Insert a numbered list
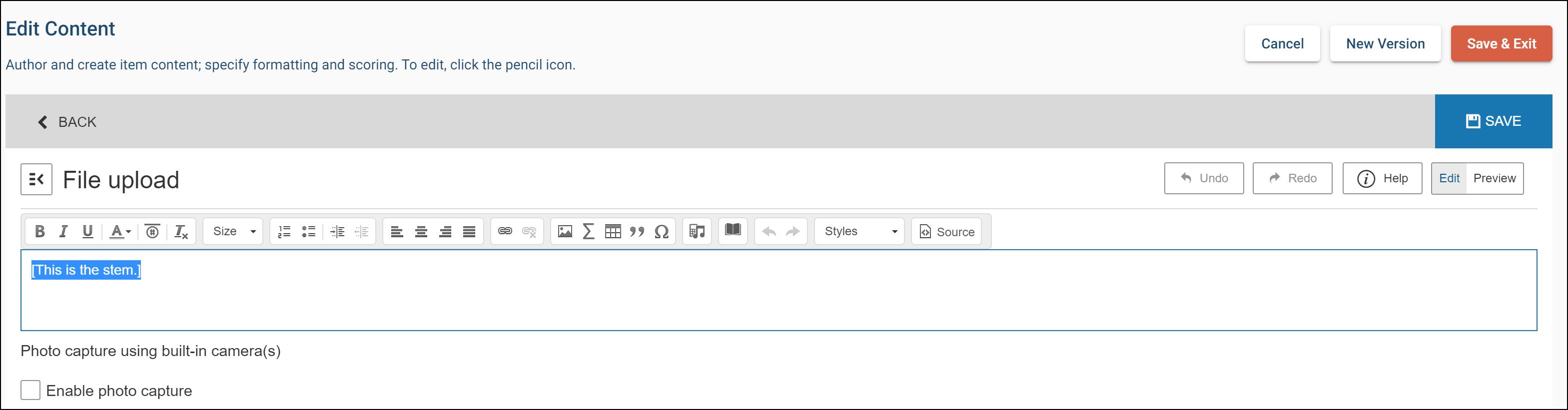 pos(284,231)
